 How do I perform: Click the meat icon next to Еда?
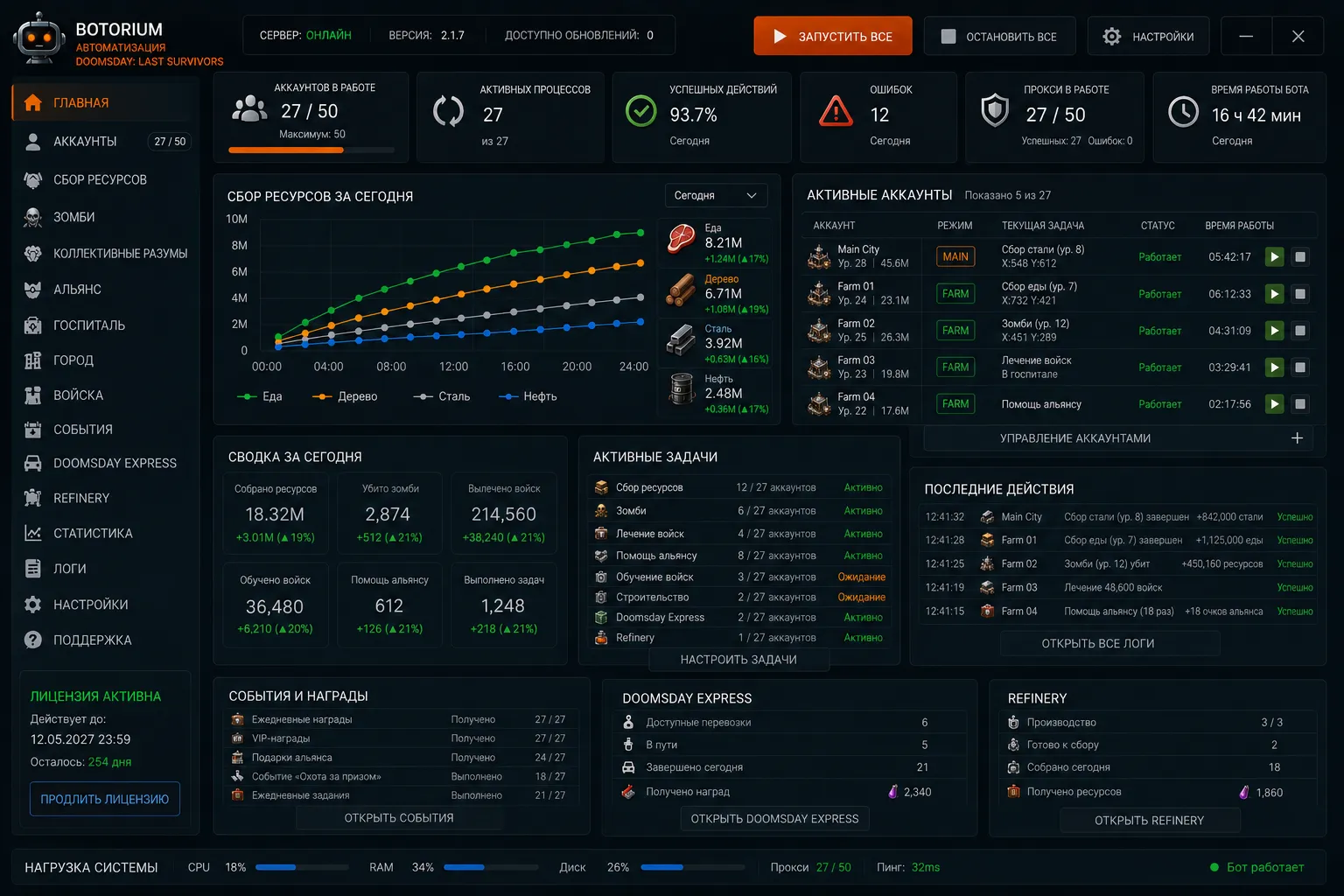point(681,238)
